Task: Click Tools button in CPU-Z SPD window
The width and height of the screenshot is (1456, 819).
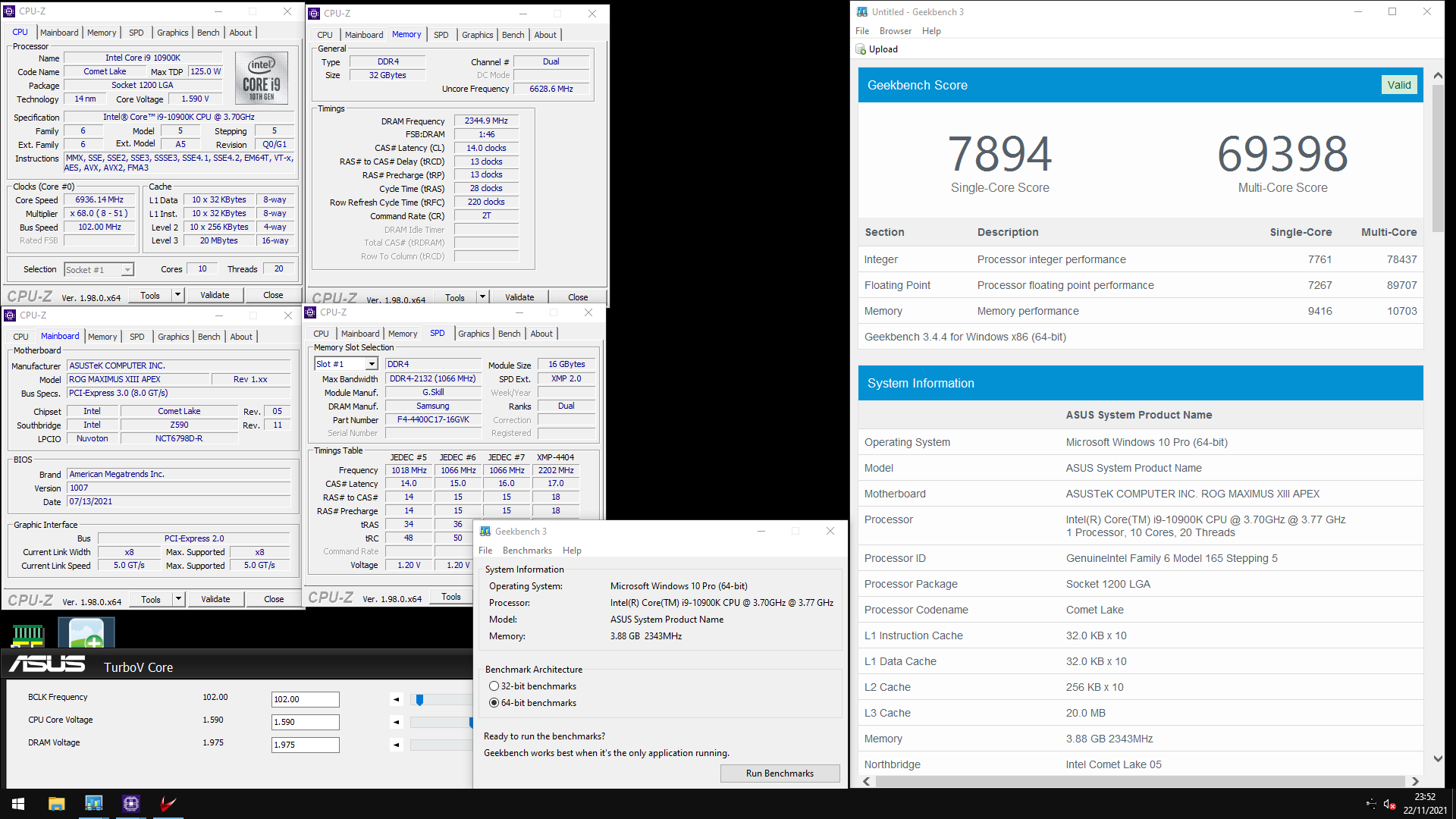Action: [450, 597]
